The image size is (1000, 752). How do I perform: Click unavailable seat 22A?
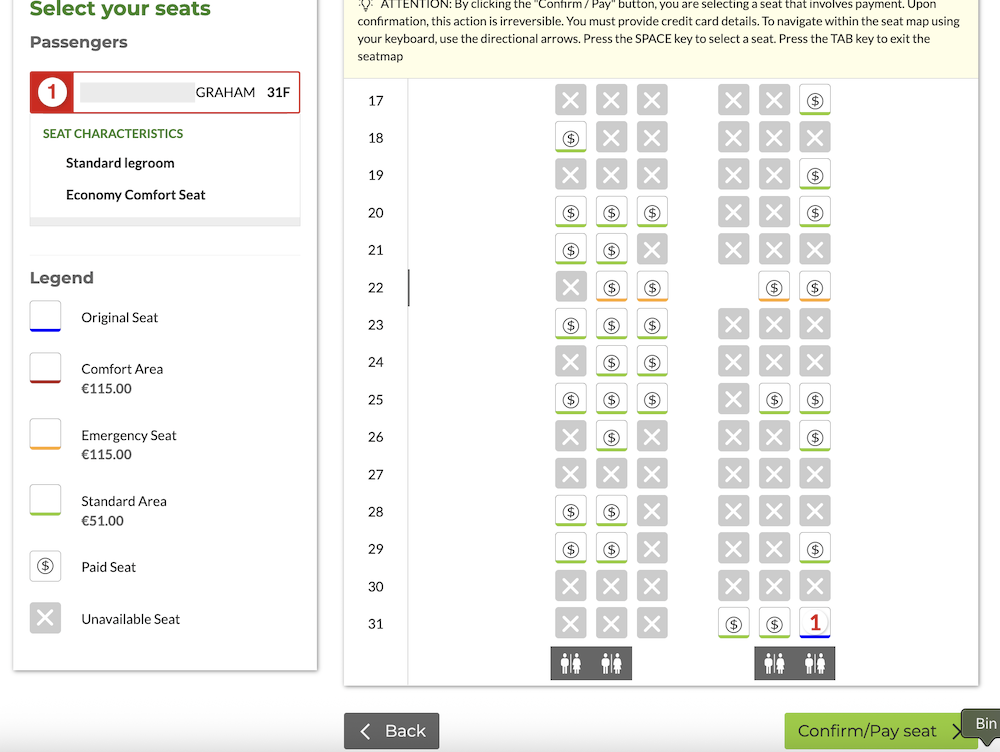571,287
